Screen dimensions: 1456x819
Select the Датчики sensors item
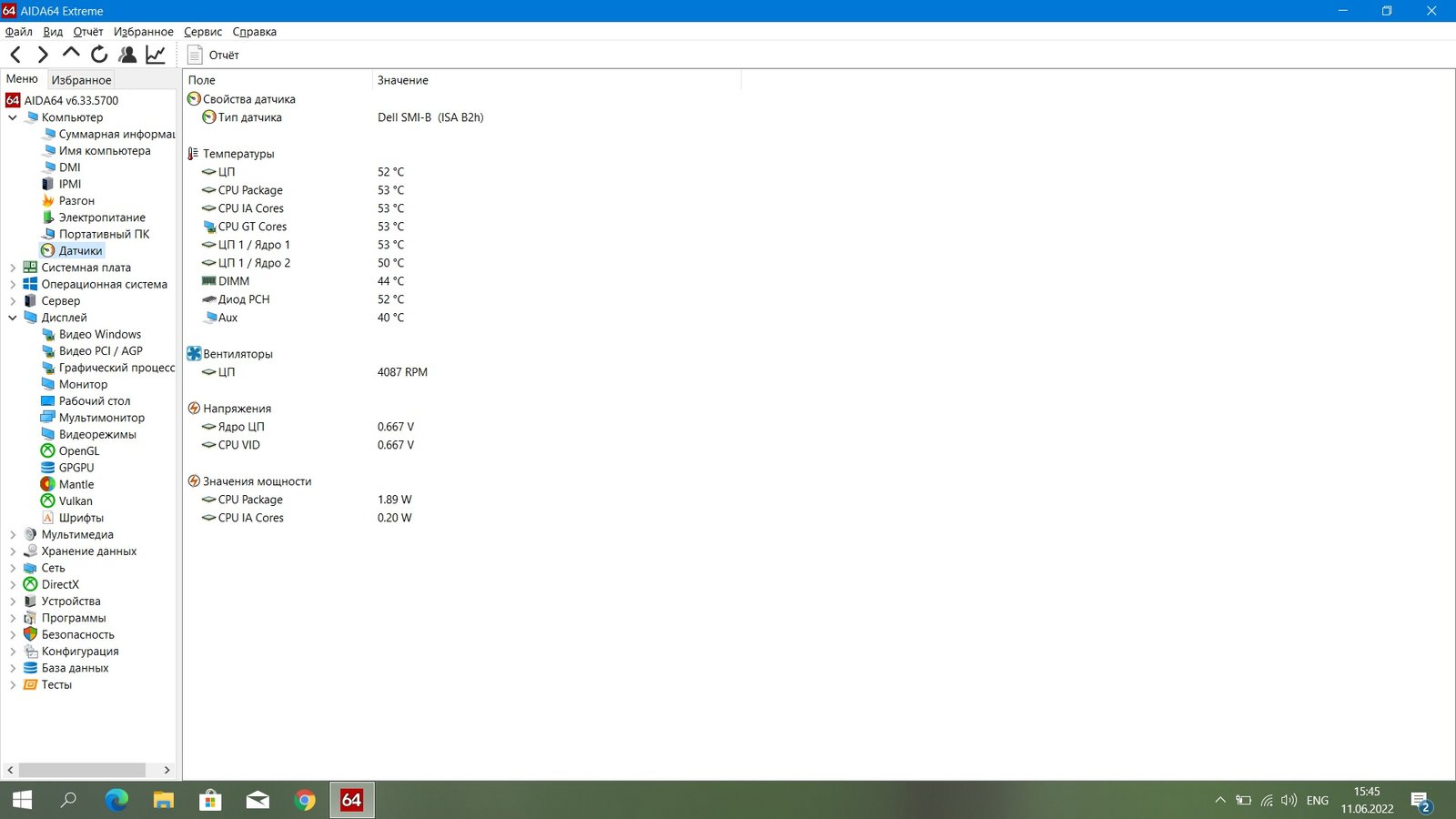click(80, 251)
